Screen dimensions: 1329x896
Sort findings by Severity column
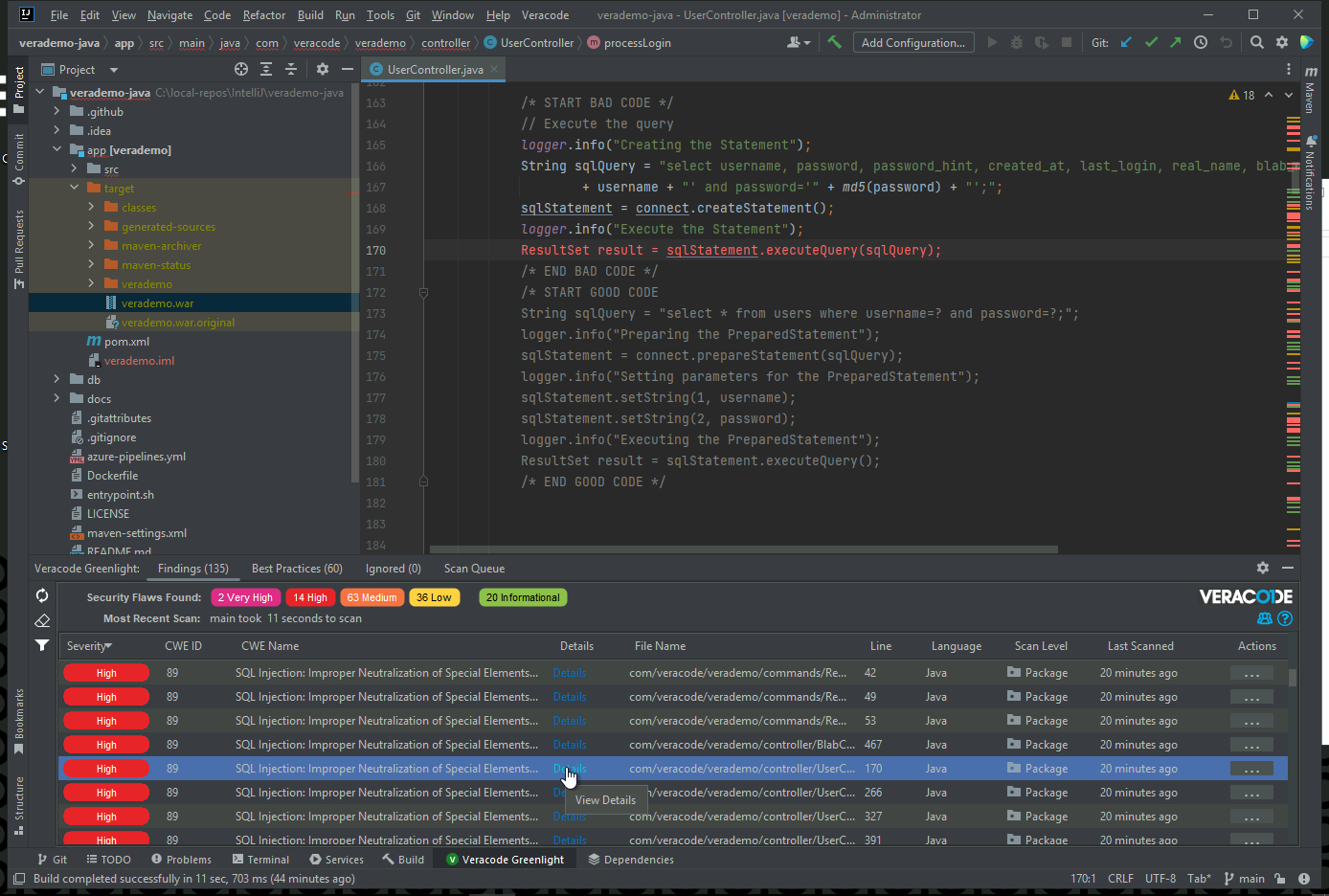[89, 646]
